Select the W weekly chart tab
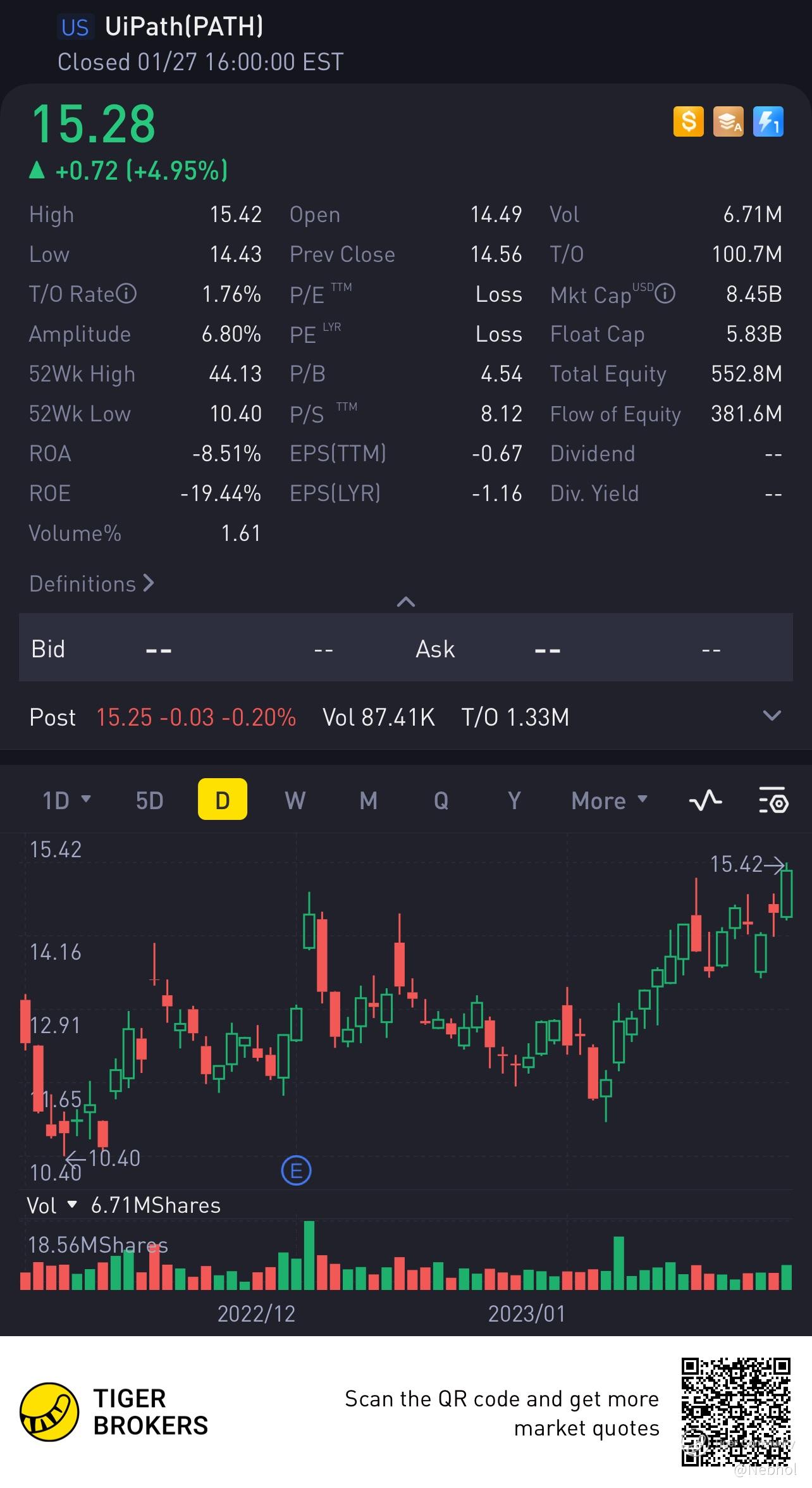The height and width of the screenshot is (1488, 812). tap(295, 800)
